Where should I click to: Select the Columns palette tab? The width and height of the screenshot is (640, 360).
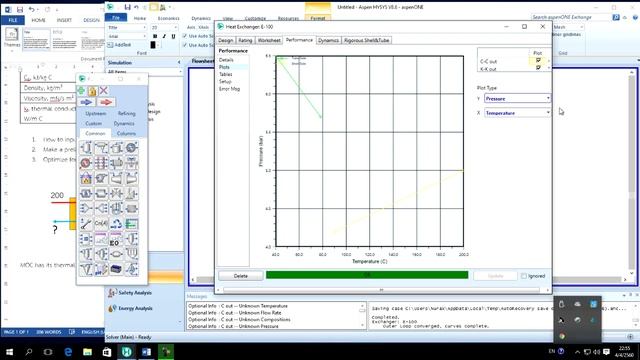[126, 133]
